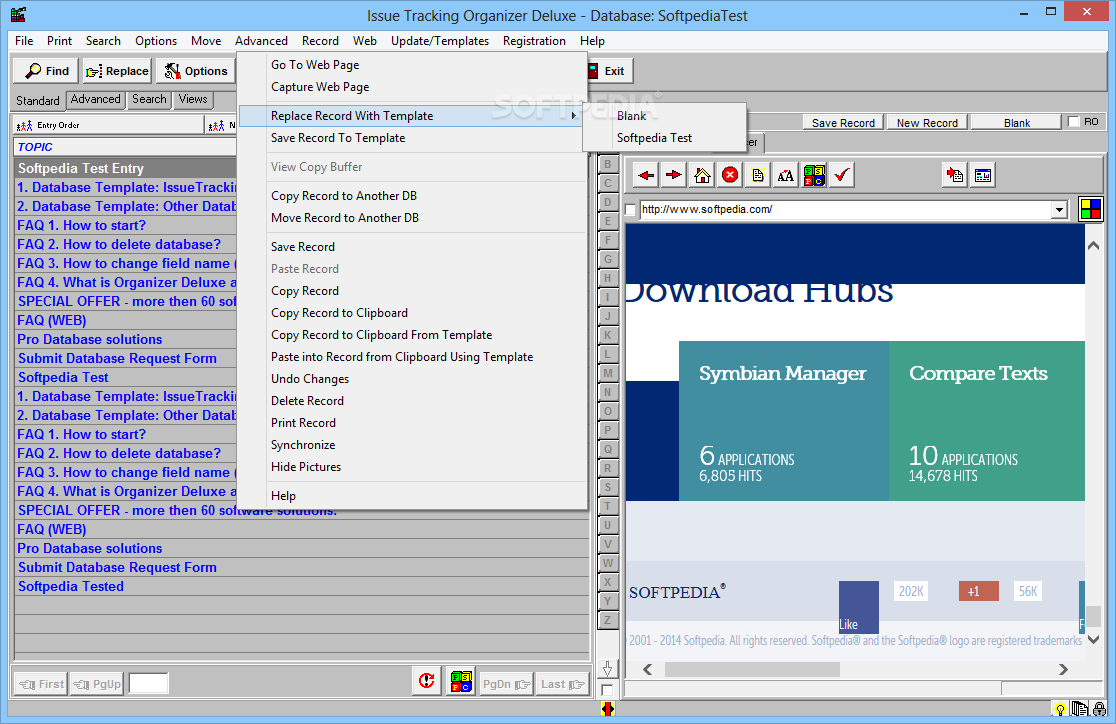Screen dimensions: 1116x724
Task: Click the documents icon in status bar
Action: pos(1080,709)
